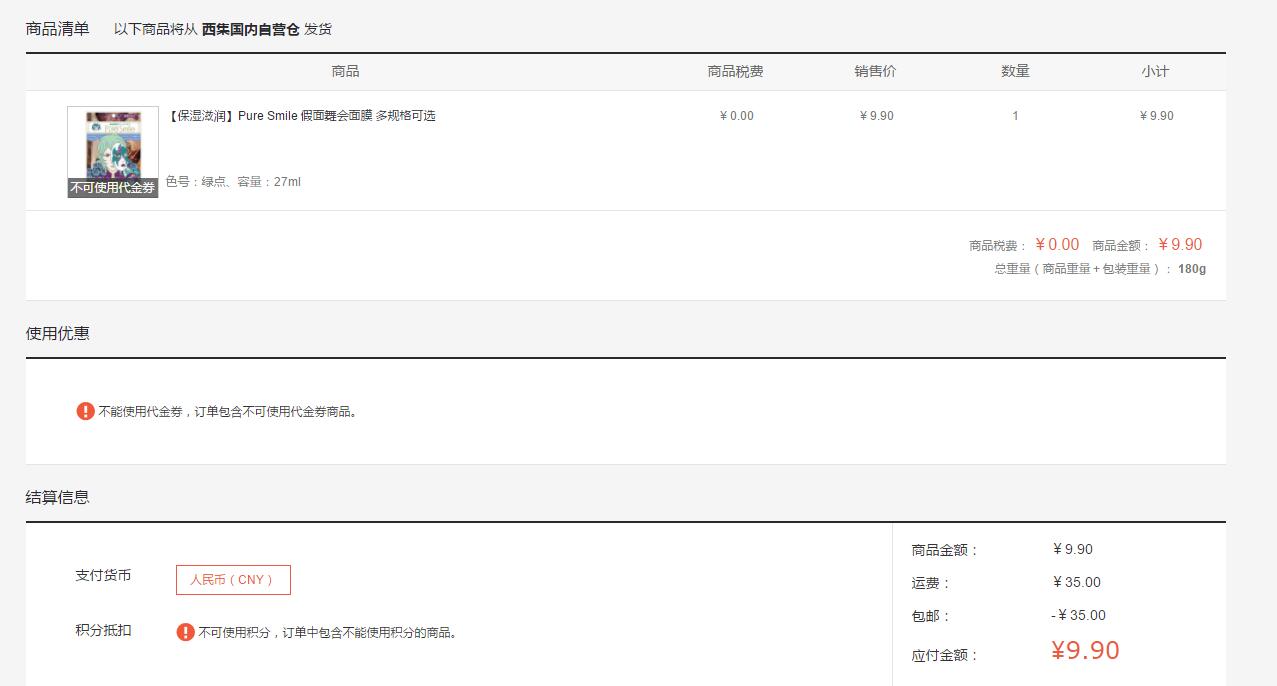Click the 商品 column header

tap(345, 71)
